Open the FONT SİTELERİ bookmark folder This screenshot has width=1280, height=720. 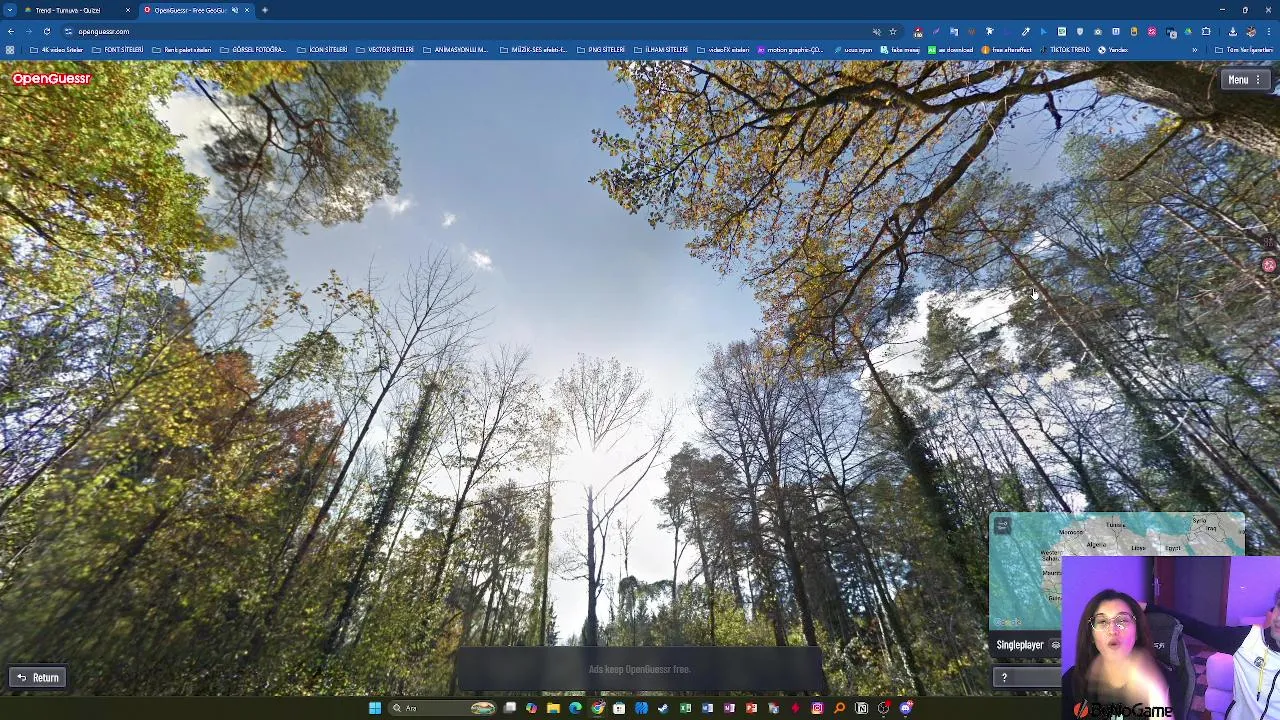[x=118, y=50]
